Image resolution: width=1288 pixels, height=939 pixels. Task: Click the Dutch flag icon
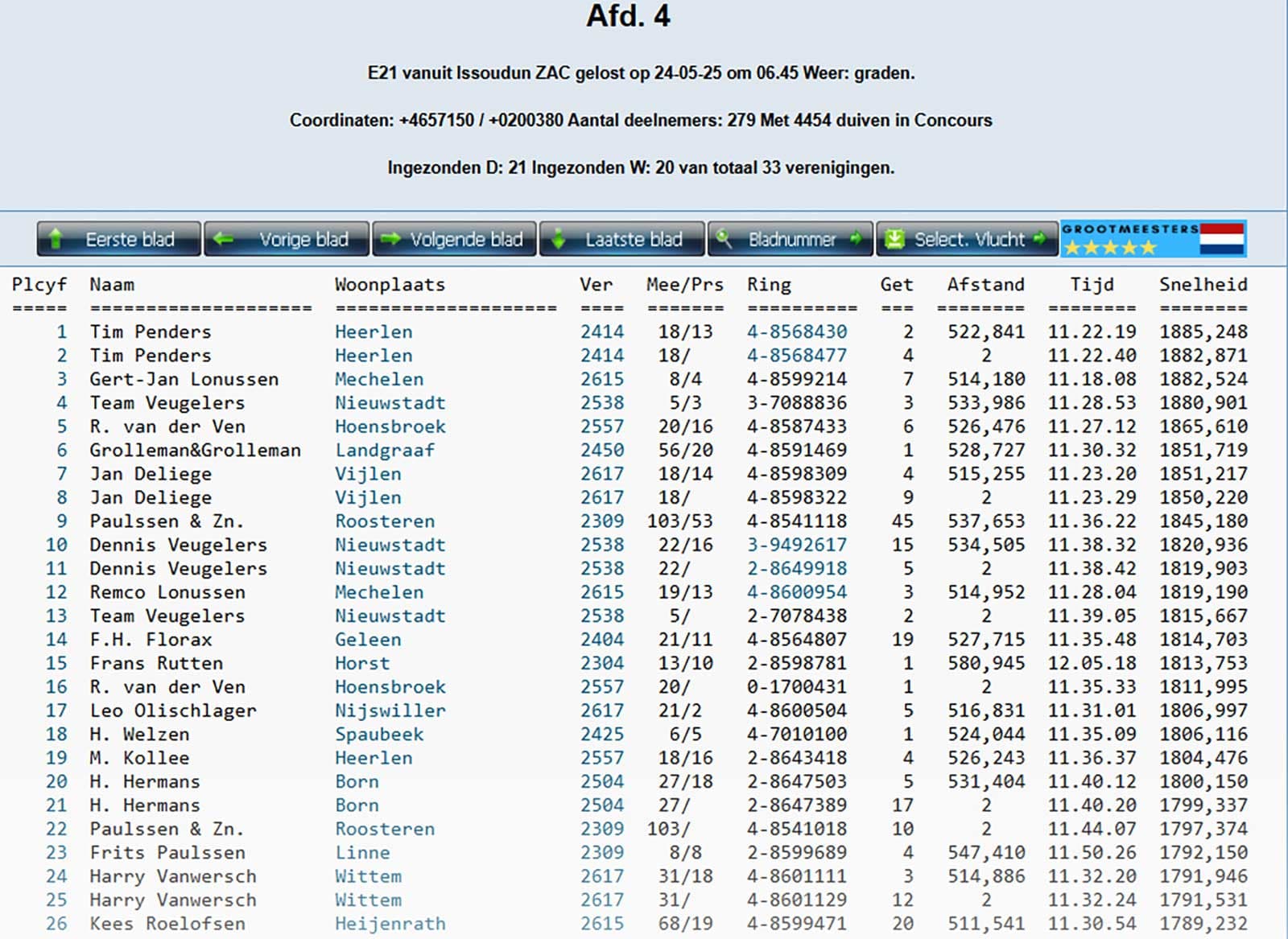1222,239
